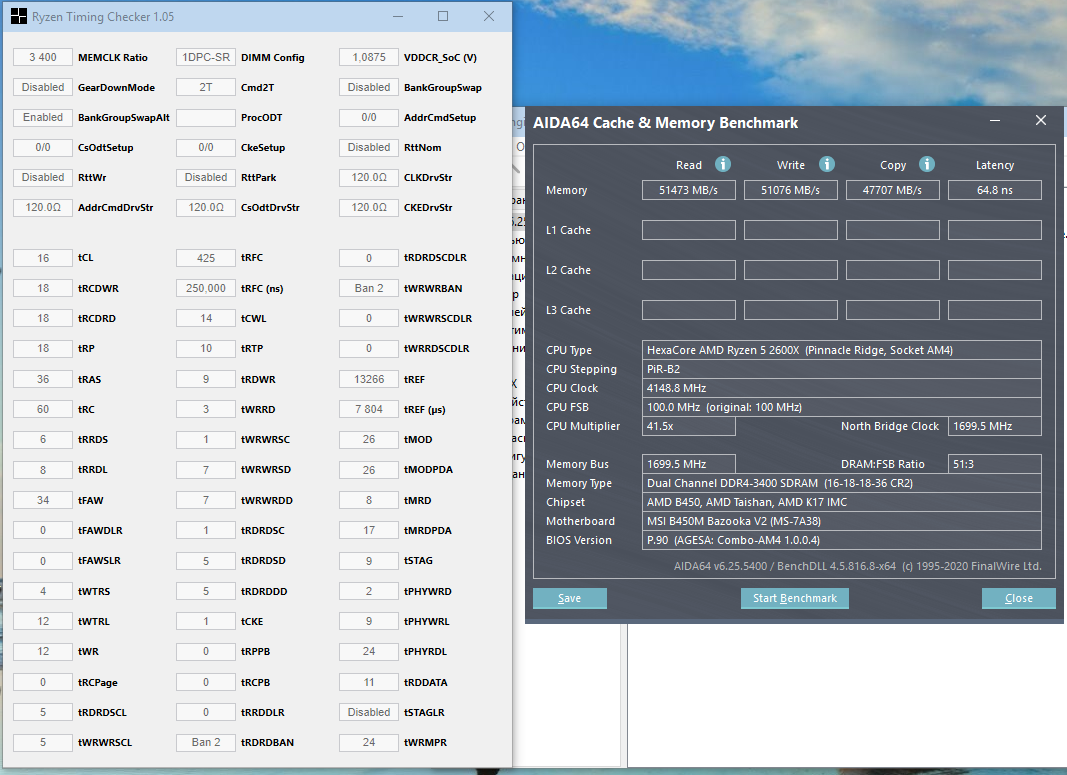Click the North Bridge Clock value field
The image size is (1067, 775).
(x=994, y=426)
